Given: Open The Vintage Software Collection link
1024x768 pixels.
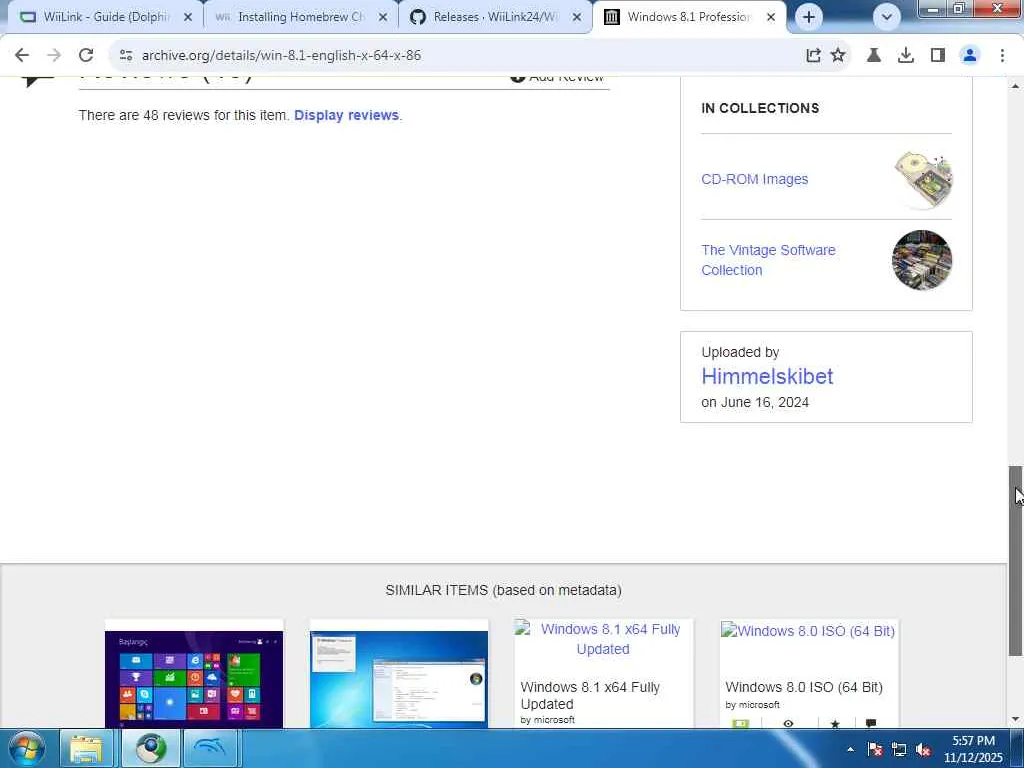Looking at the screenshot, I should pyautogui.click(x=768, y=260).
